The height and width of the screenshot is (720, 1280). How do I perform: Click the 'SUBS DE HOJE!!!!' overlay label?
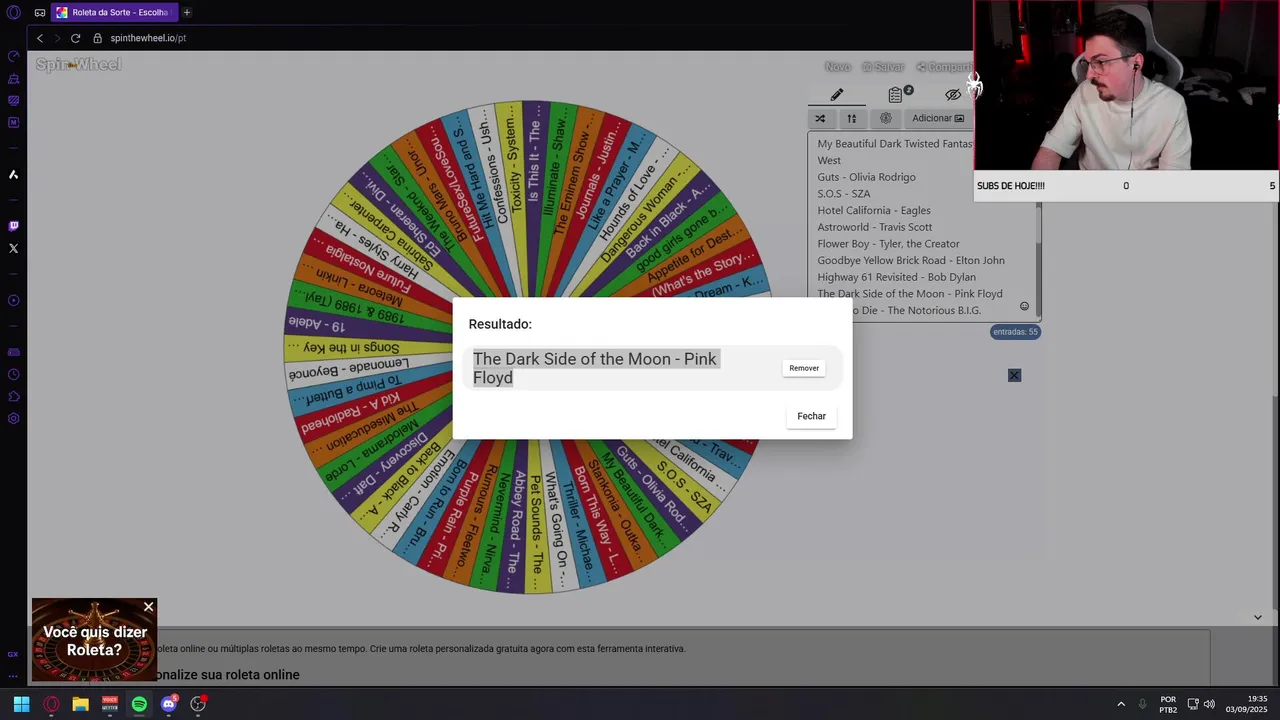click(x=1010, y=186)
